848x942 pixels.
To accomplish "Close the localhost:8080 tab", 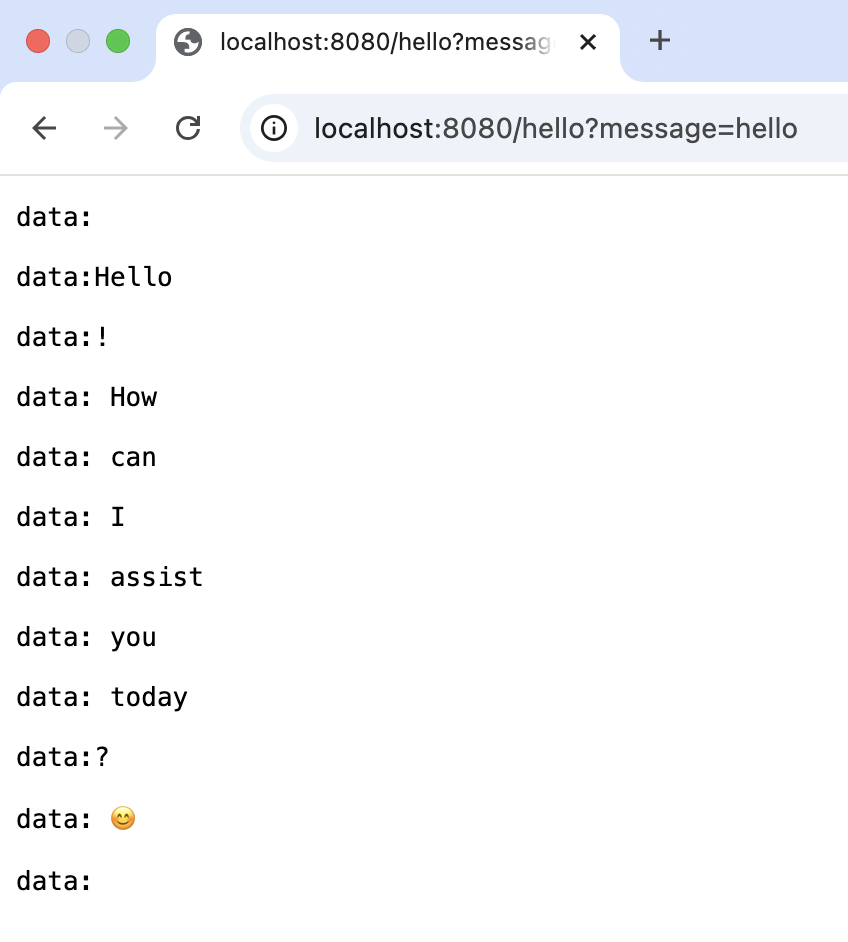I will pyautogui.click(x=588, y=42).
